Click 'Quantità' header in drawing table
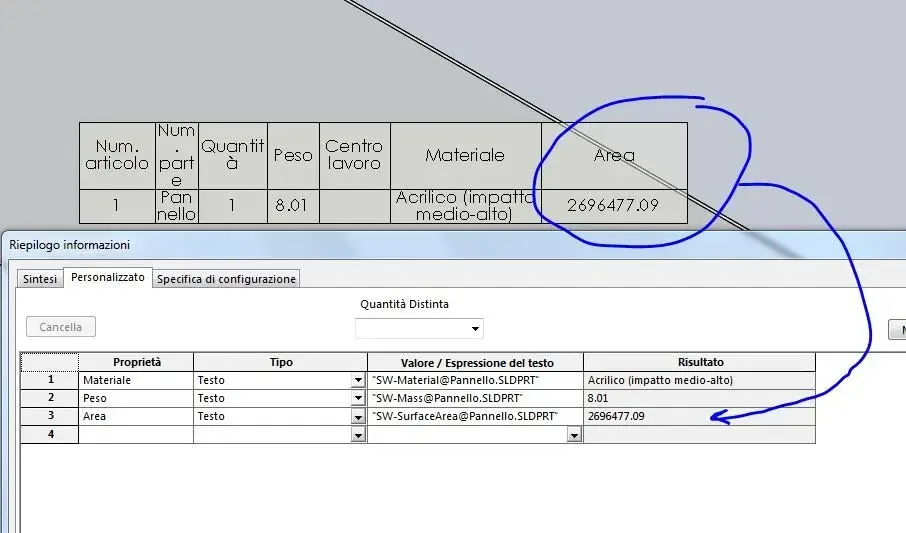Screen dimensions: 906x533 (x=232, y=156)
